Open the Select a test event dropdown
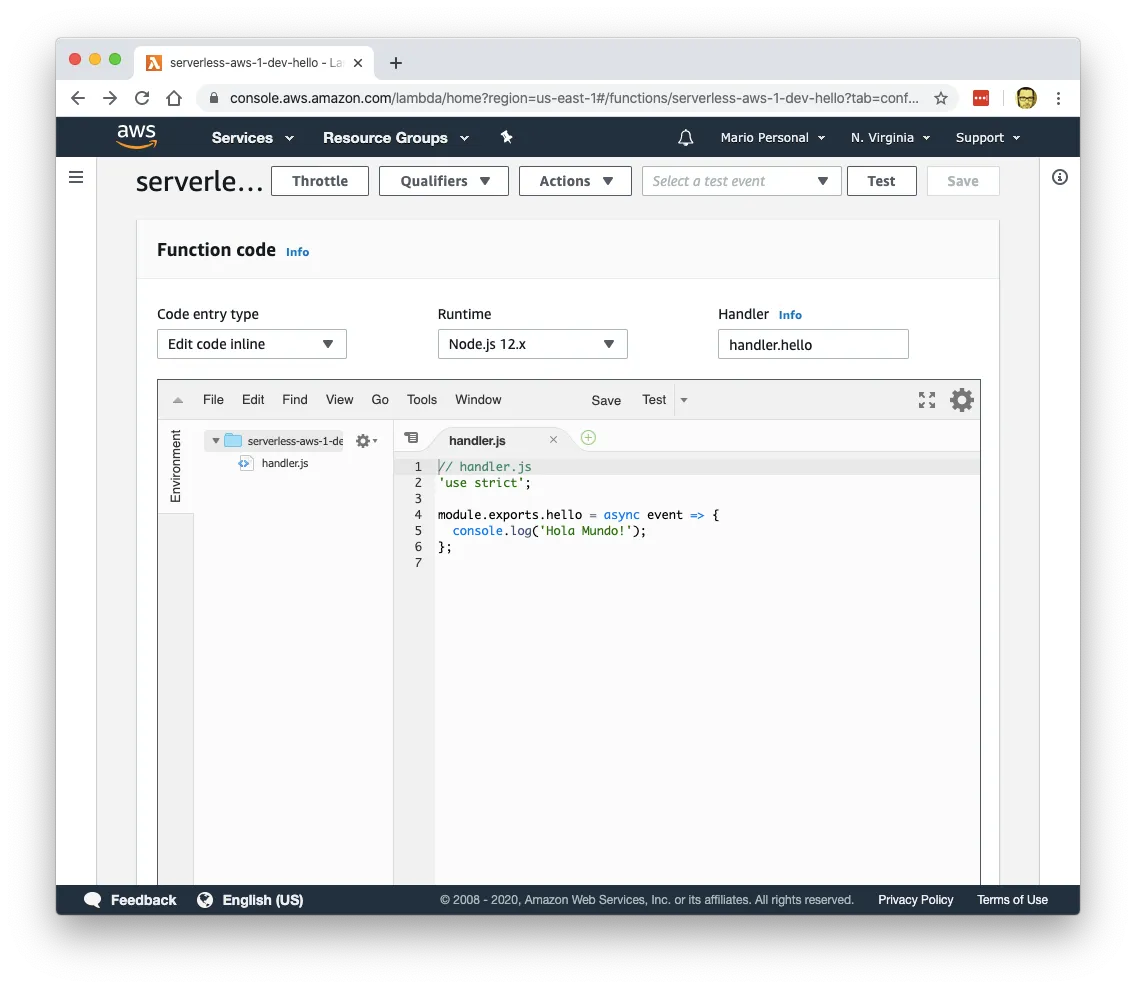 (741, 181)
